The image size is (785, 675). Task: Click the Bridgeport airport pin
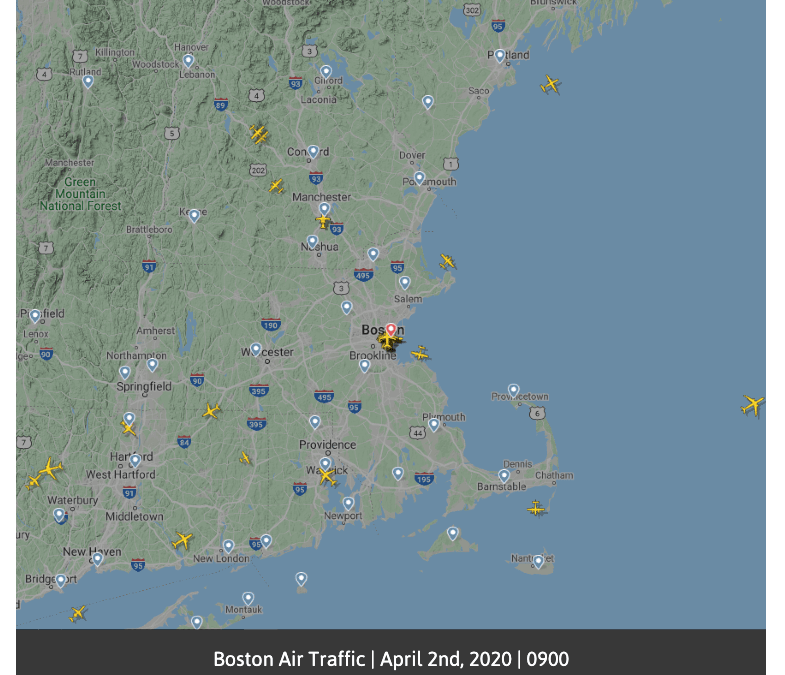(x=61, y=580)
